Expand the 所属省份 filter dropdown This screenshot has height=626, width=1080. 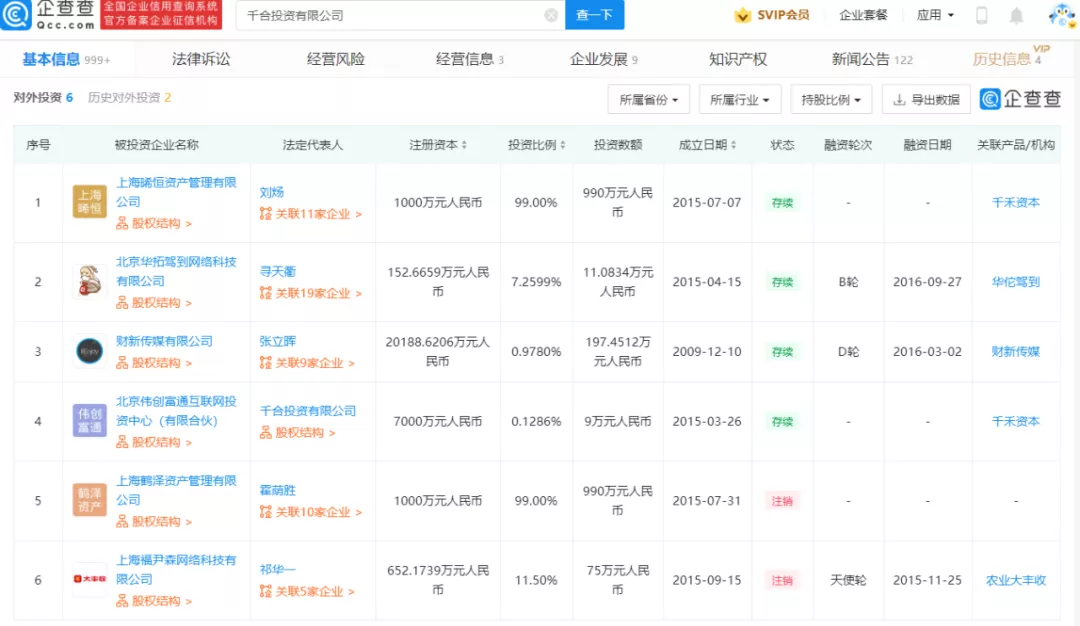click(x=648, y=100)
